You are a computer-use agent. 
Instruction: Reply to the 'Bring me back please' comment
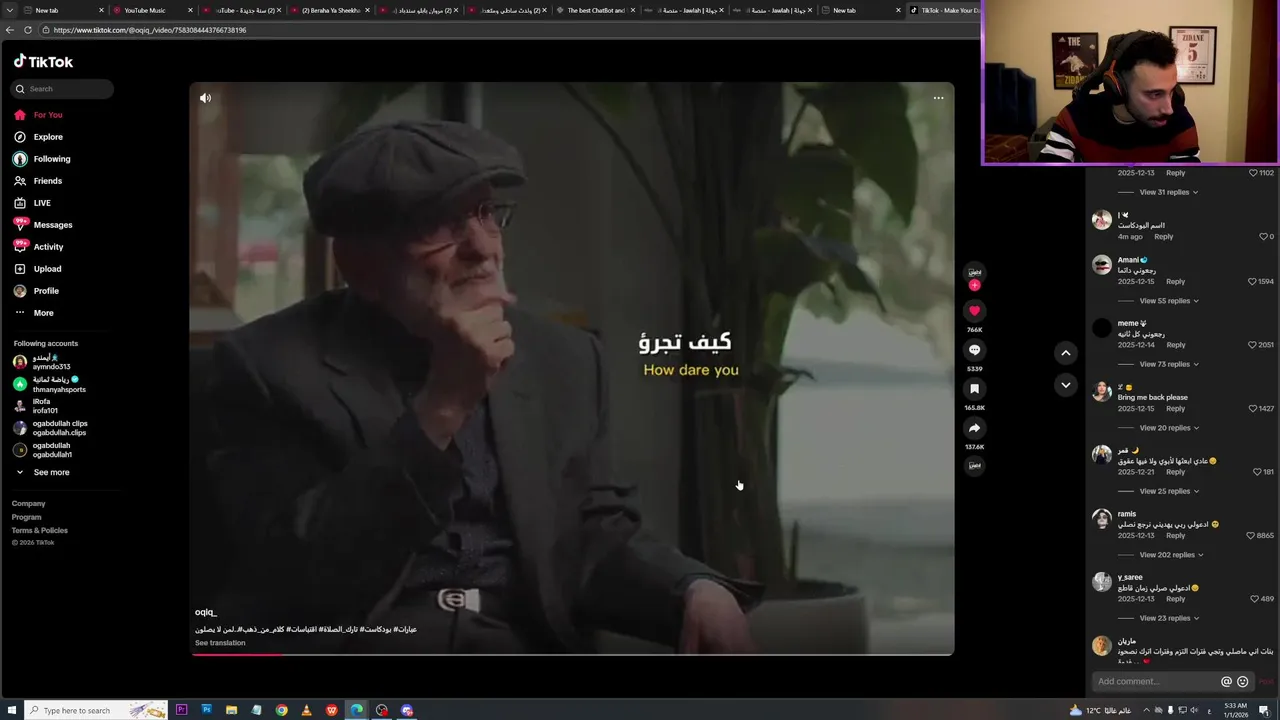pyautogui.click(x=1175, y=409)
